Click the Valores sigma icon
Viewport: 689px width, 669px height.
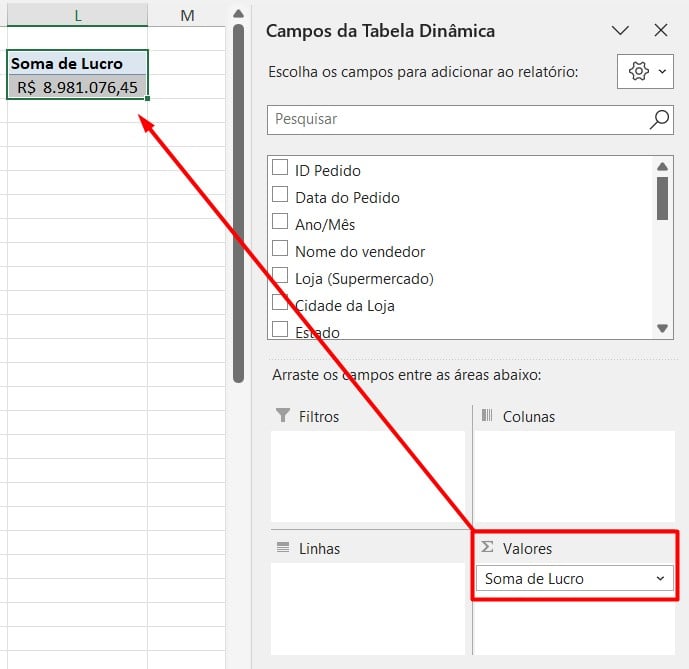point(488,548)
